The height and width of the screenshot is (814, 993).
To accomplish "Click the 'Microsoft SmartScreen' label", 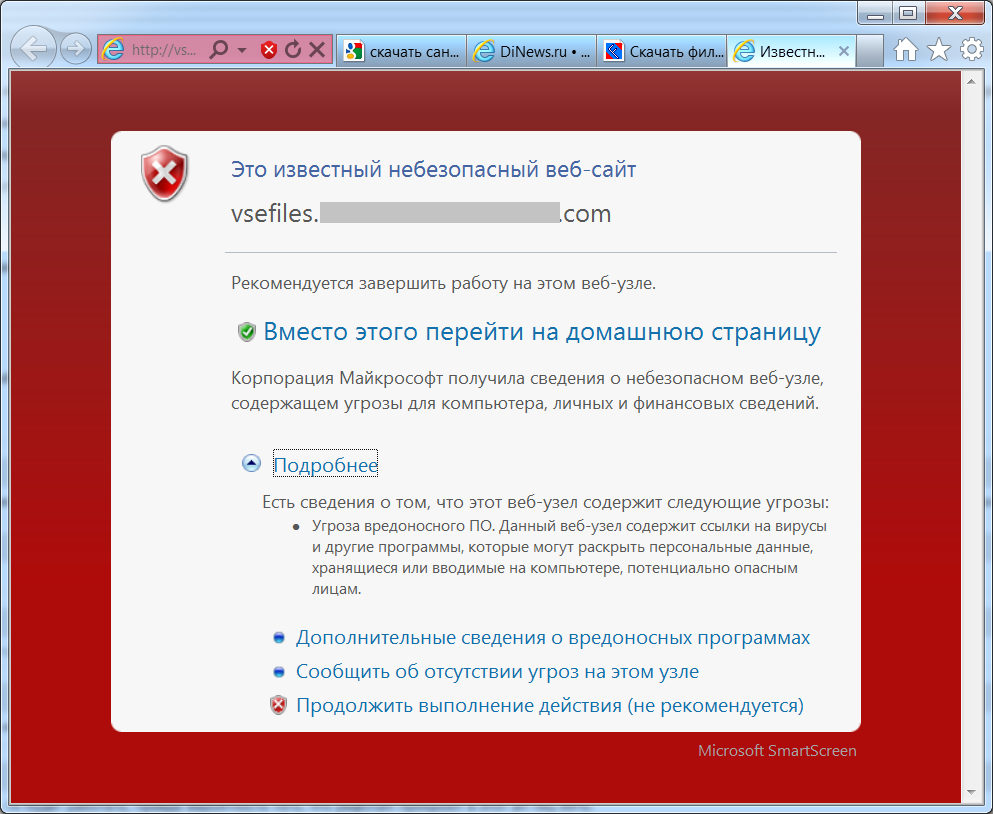I will (x=777, y=751).
